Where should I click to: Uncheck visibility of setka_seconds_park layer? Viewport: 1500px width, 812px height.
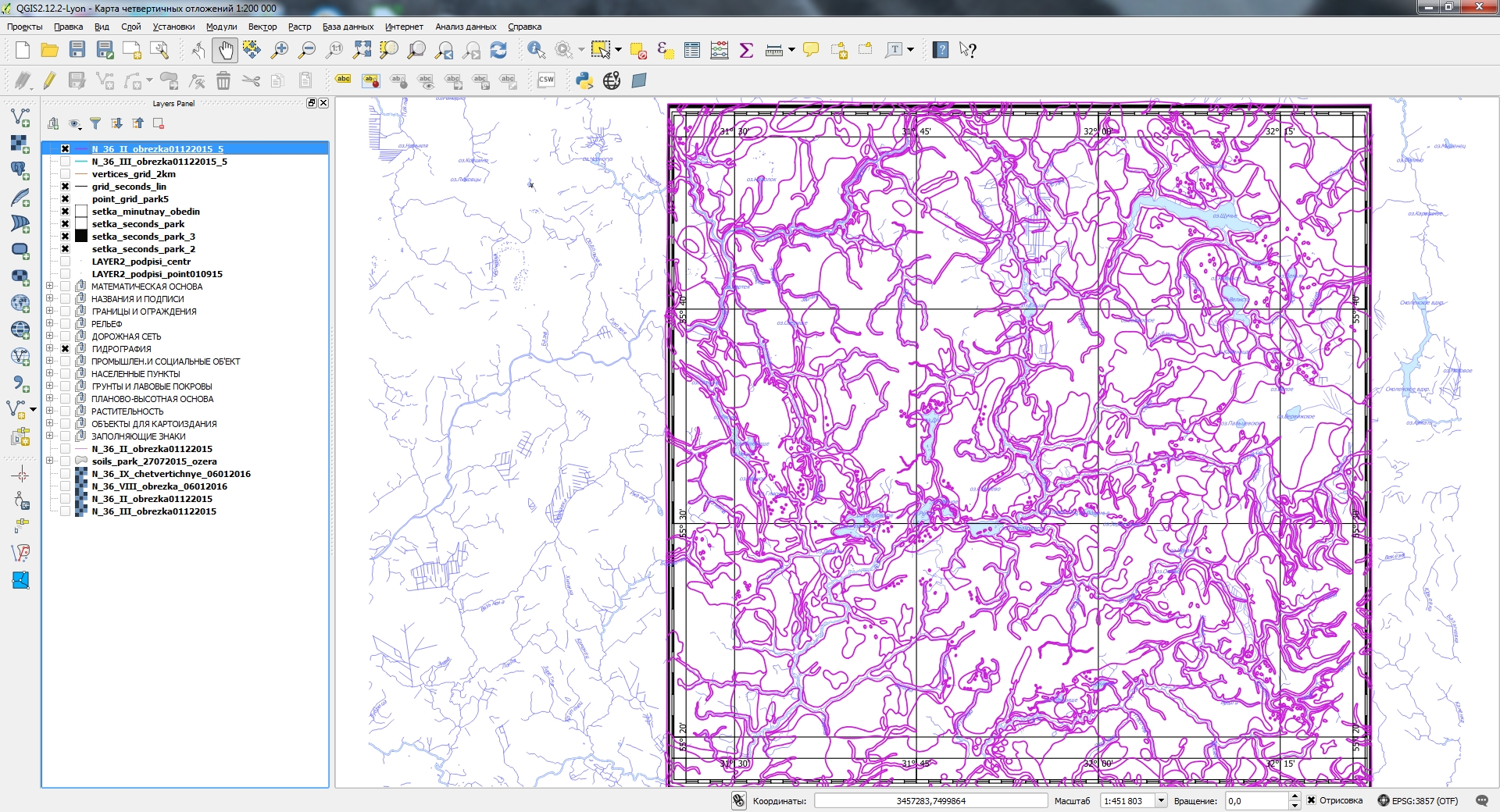tap(65, 224)
